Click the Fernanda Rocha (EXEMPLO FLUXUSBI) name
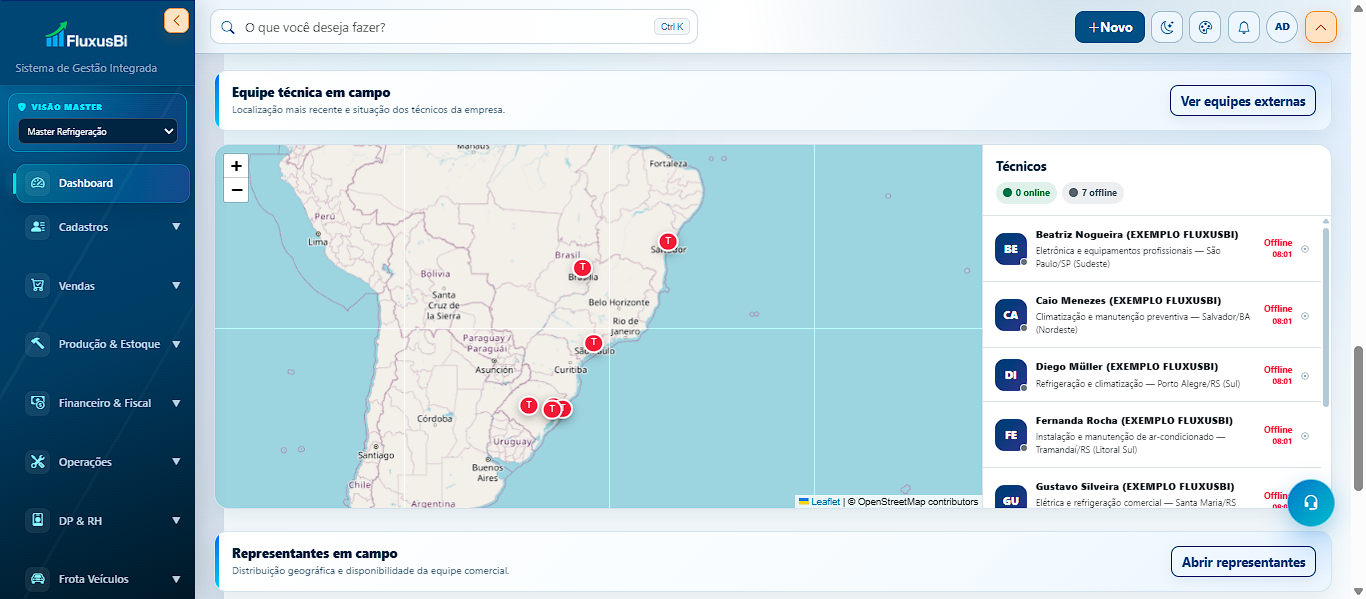The width and height of the screenshot is (1366, 599). [x=1134, y=420]
